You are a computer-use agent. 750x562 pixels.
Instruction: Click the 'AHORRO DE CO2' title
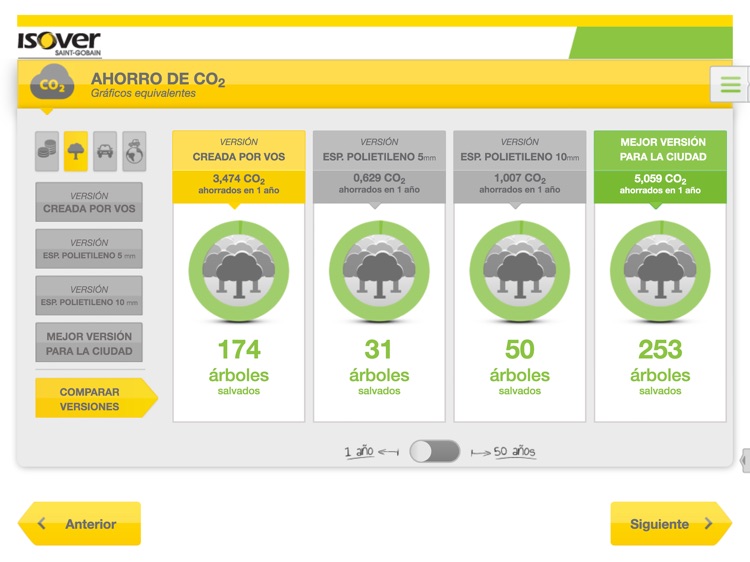158,79
